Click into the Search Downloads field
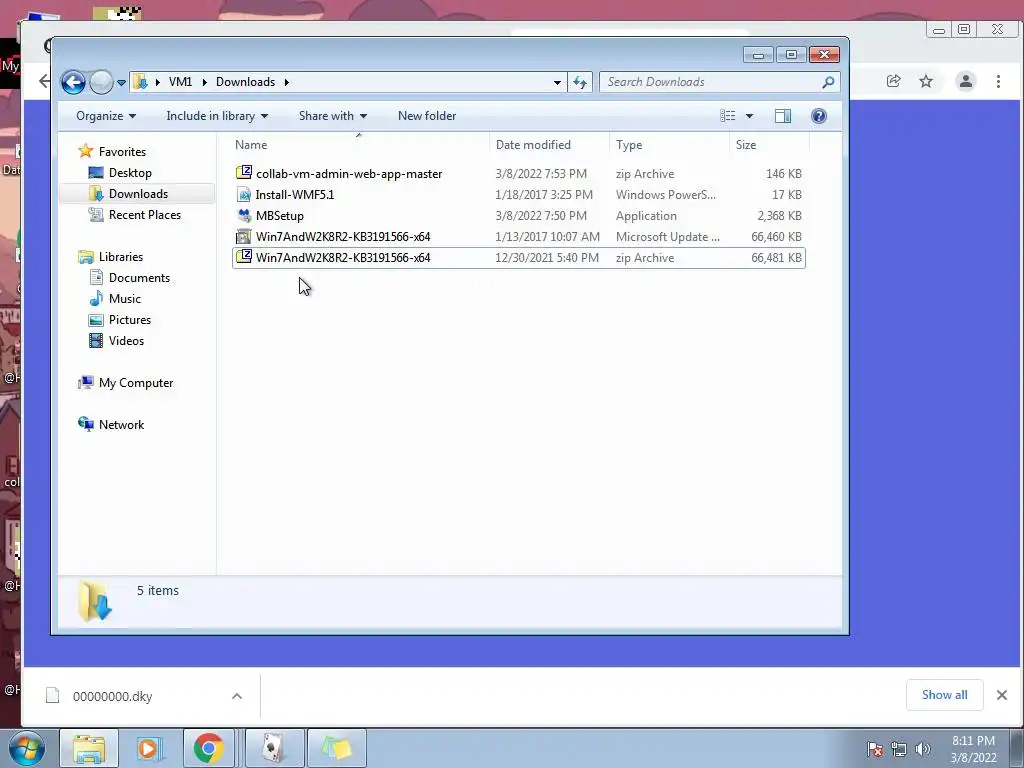Image resolution: width=1024 pixels, height=768 pixels. 710,82
